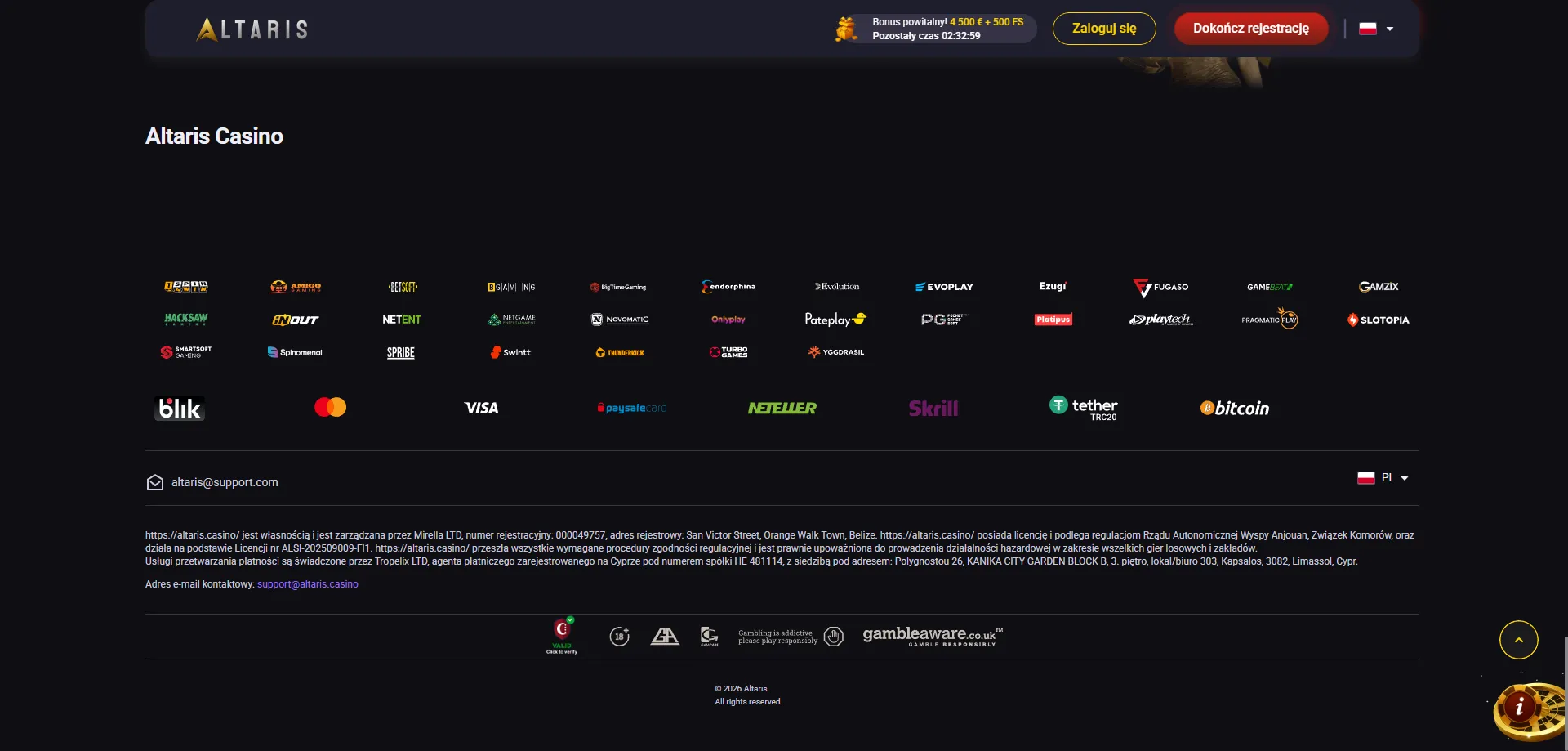Viewport: 1568px width, 751px height.
Task: Select the Gamzix provider logo
Action: (1379, 287)
